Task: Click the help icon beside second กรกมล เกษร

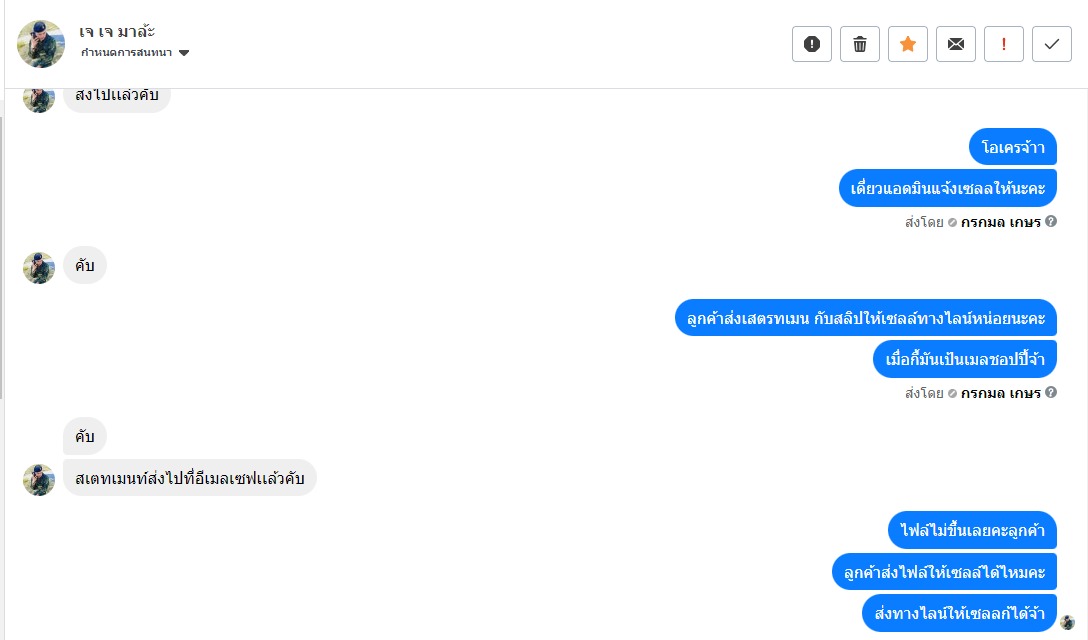Action: click(1051, 392)
